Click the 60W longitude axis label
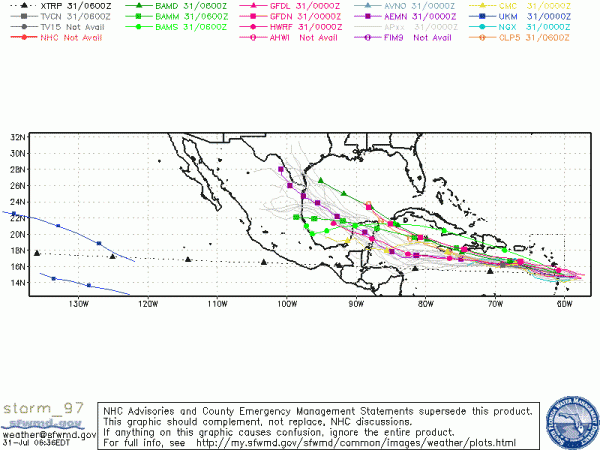This screenshot has height=450, width=600. click(x=565, y=304)
